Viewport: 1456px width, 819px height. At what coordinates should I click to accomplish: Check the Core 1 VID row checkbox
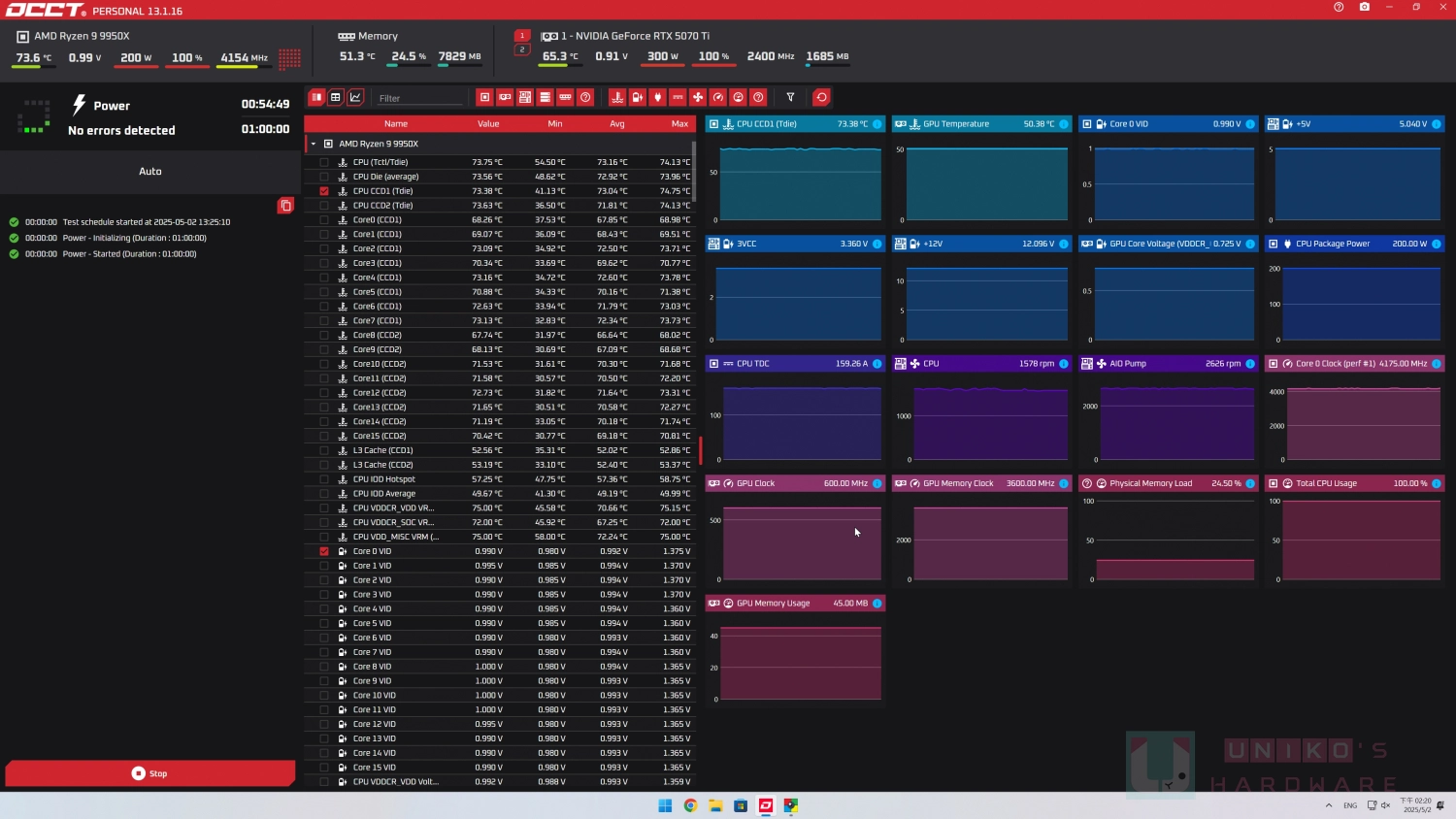(x=324, y=566)
